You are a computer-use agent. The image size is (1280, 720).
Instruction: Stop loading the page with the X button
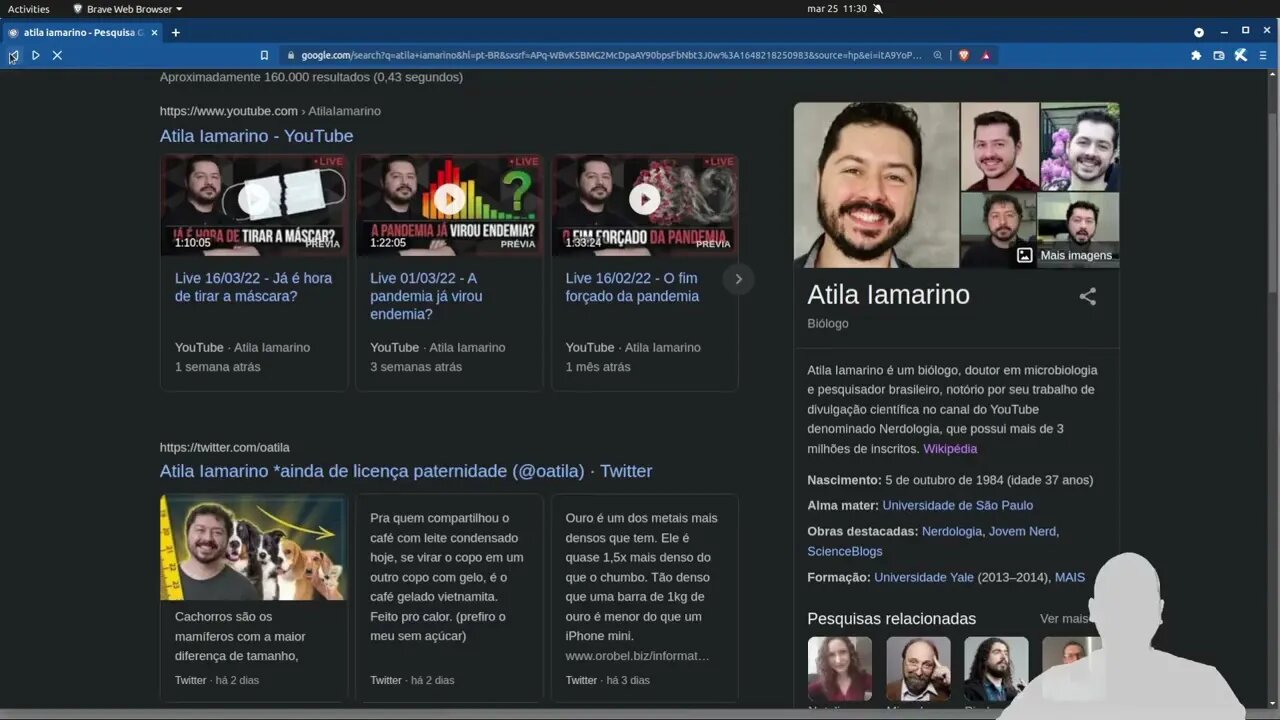57,55
